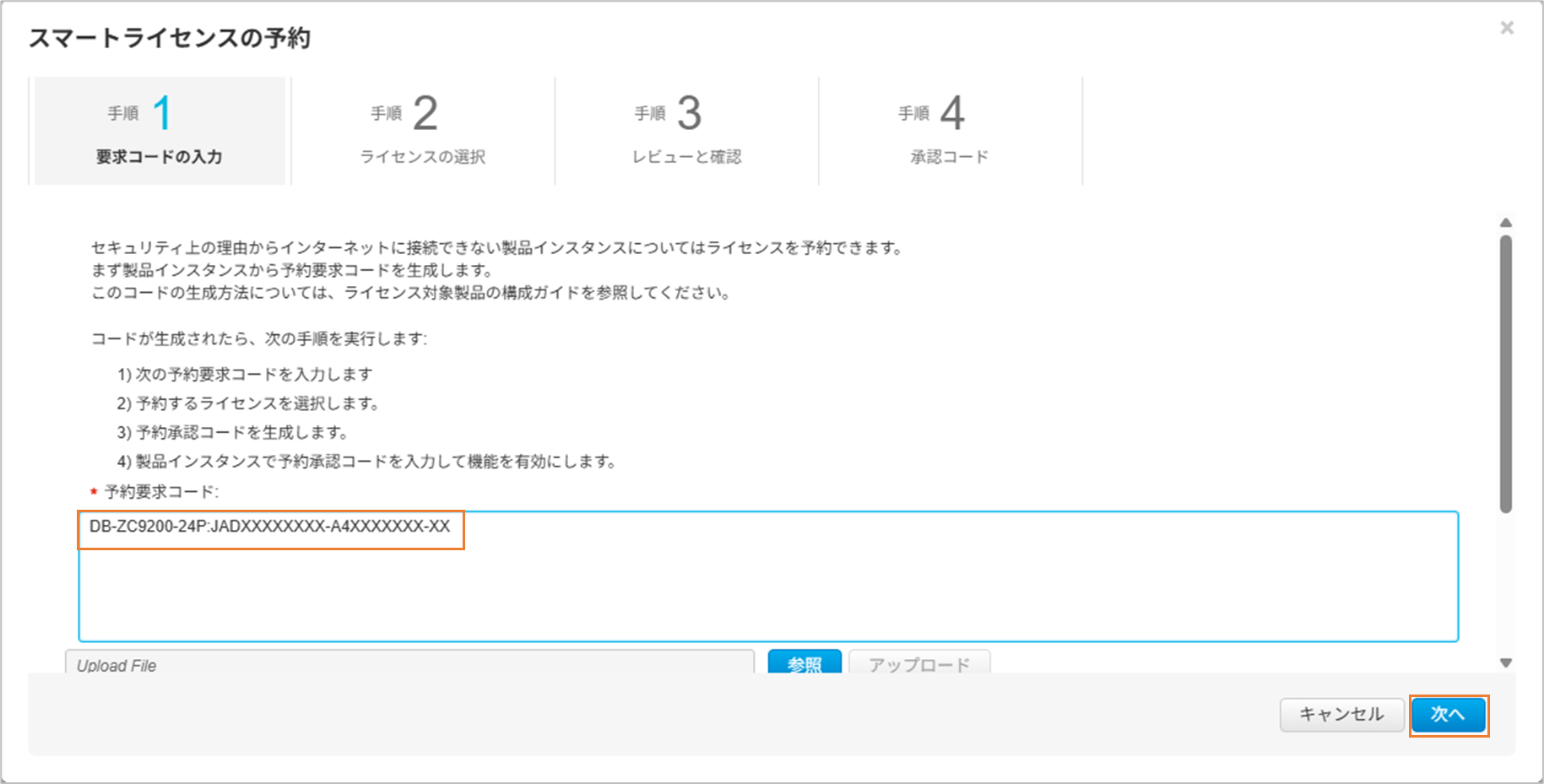Cancel with the キャンセル button
The image size is (1544, 784).
(1341, 715)
